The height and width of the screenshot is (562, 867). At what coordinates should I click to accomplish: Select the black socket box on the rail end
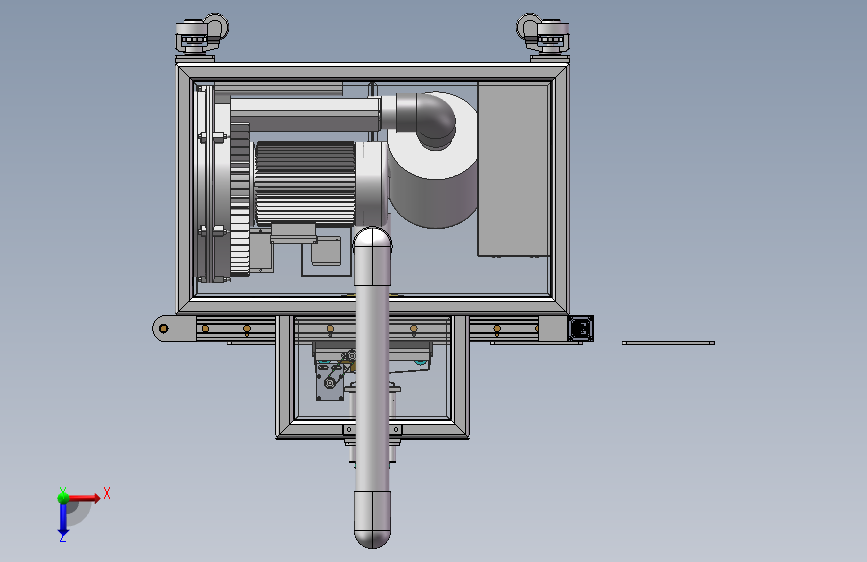point(581,329)
